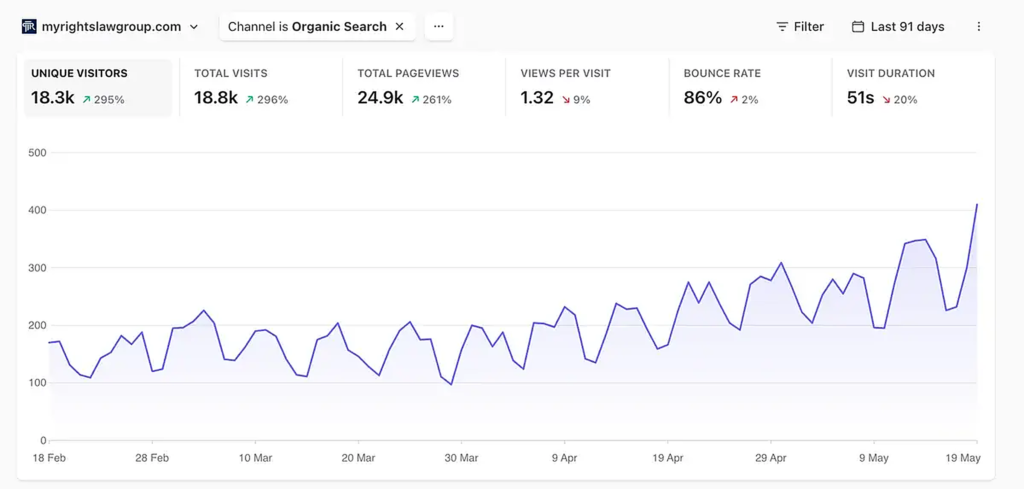Click the 200 y-axis label
The height and width of the screenshot is (489, 1024).
point(37,325)
